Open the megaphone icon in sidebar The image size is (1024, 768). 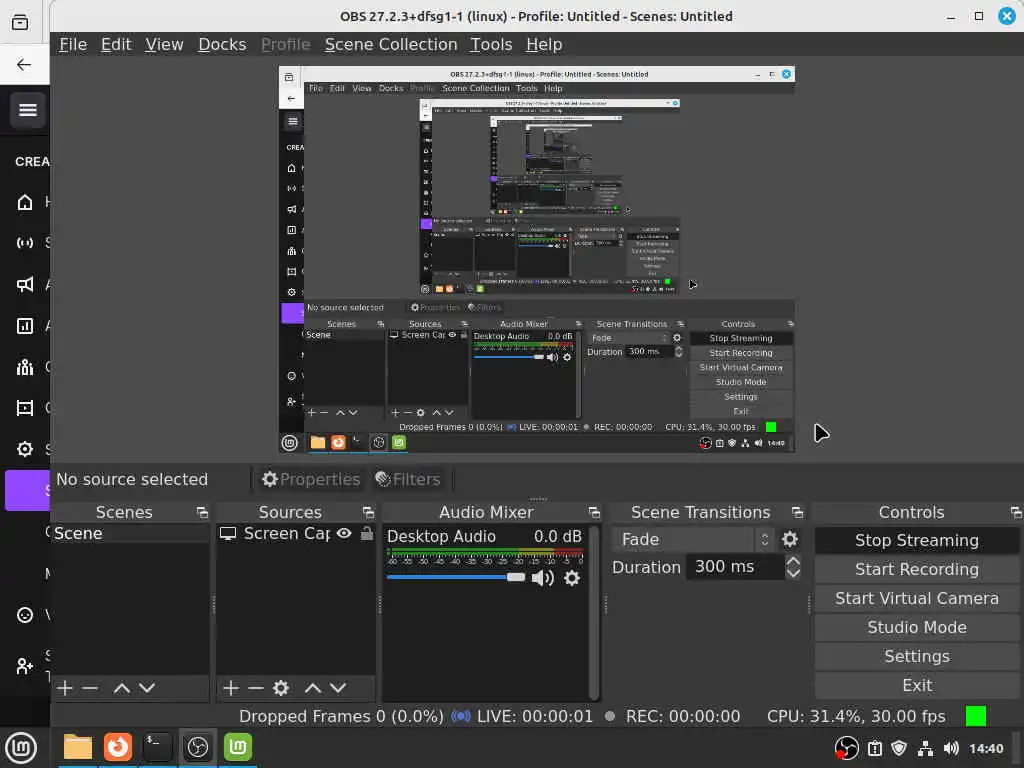[x=25, y=284]
